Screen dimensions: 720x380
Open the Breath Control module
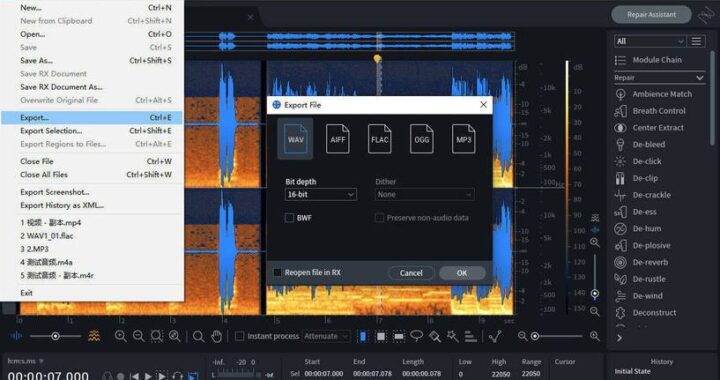coord(650,111)
